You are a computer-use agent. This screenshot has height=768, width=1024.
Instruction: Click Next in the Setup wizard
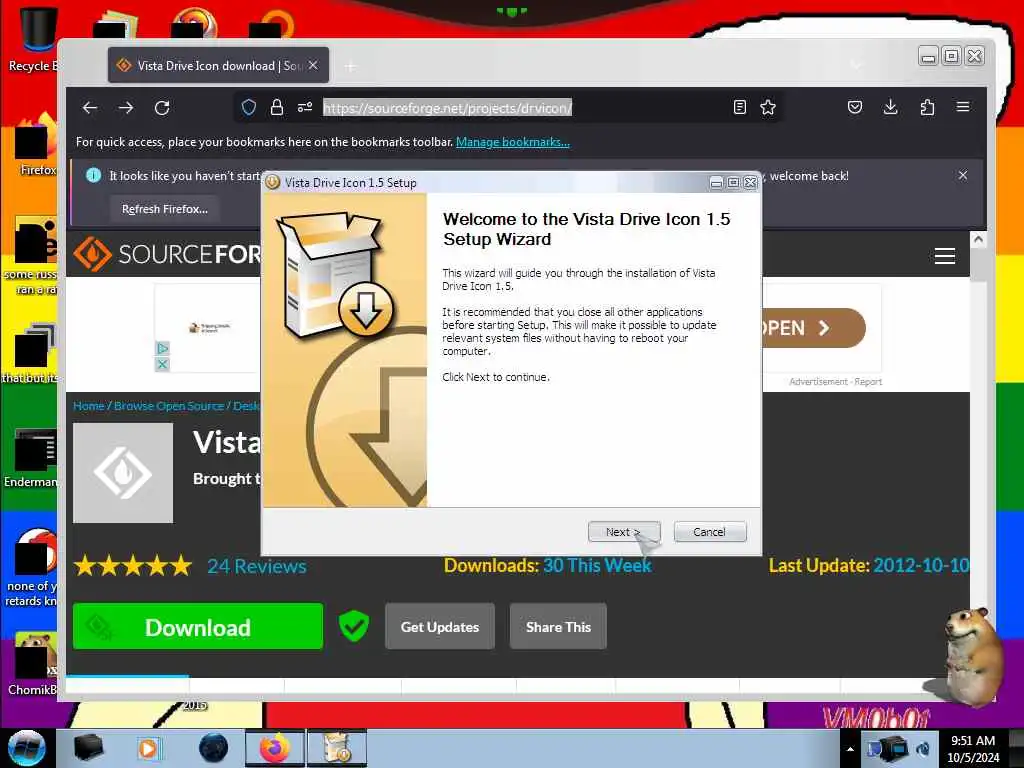pyautogui.click(x=624, y=532)
